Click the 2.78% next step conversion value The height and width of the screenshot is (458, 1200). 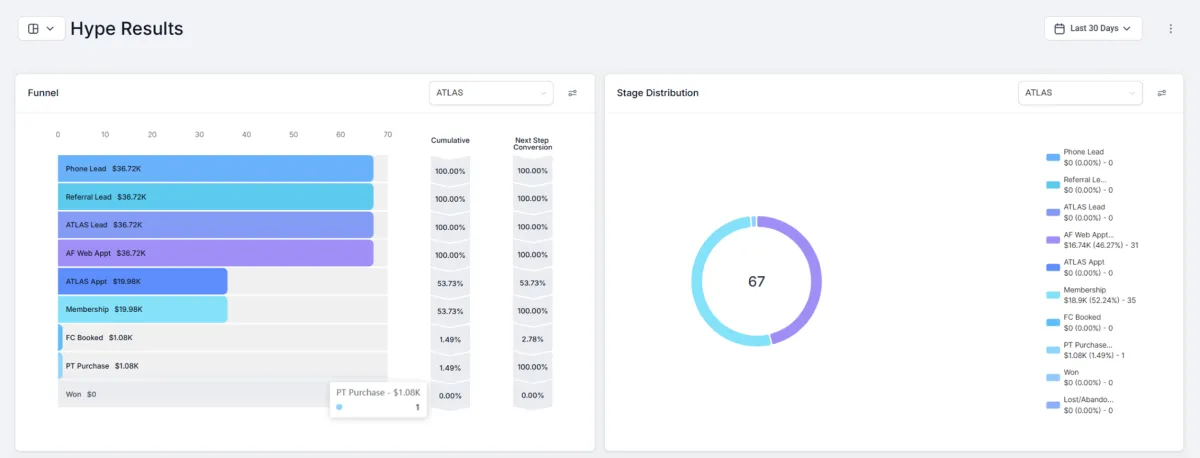[533, 340]
